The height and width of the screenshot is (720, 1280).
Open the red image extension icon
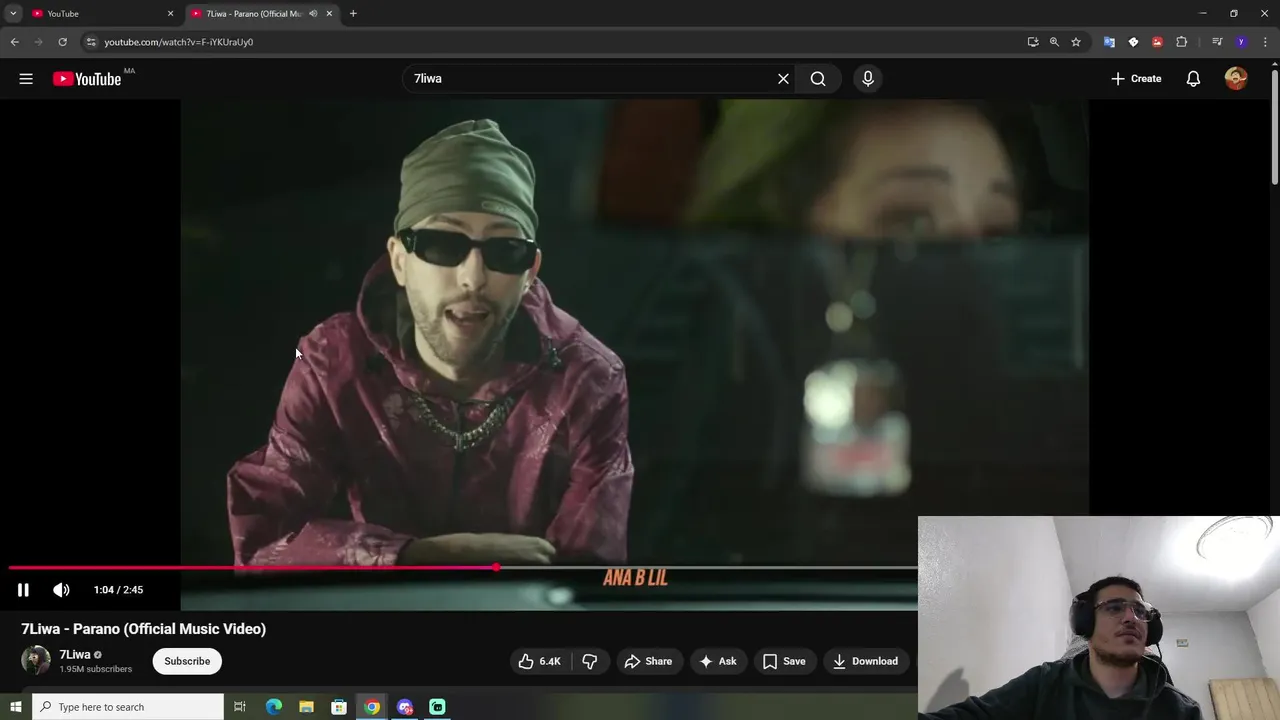tap(1157, 42)
